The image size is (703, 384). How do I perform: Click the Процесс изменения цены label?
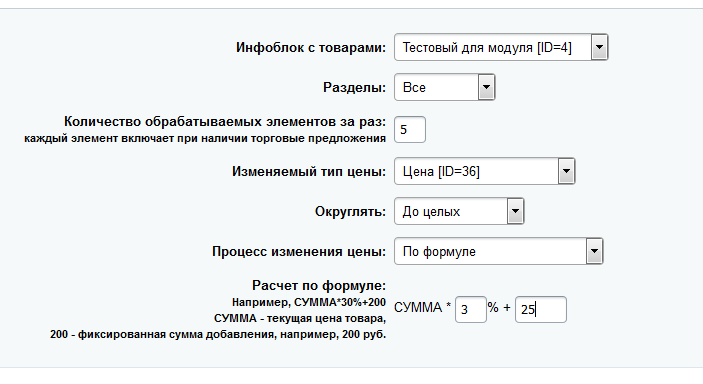pos(299,252)
